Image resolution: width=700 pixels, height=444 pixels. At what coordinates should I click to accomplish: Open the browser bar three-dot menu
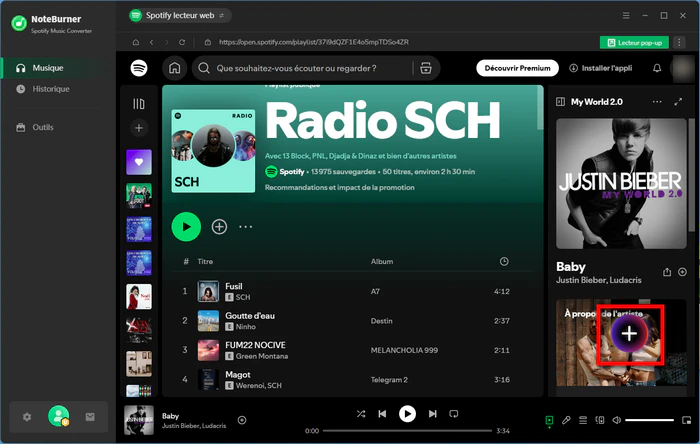pyautogui.click(x=679, y=42)
